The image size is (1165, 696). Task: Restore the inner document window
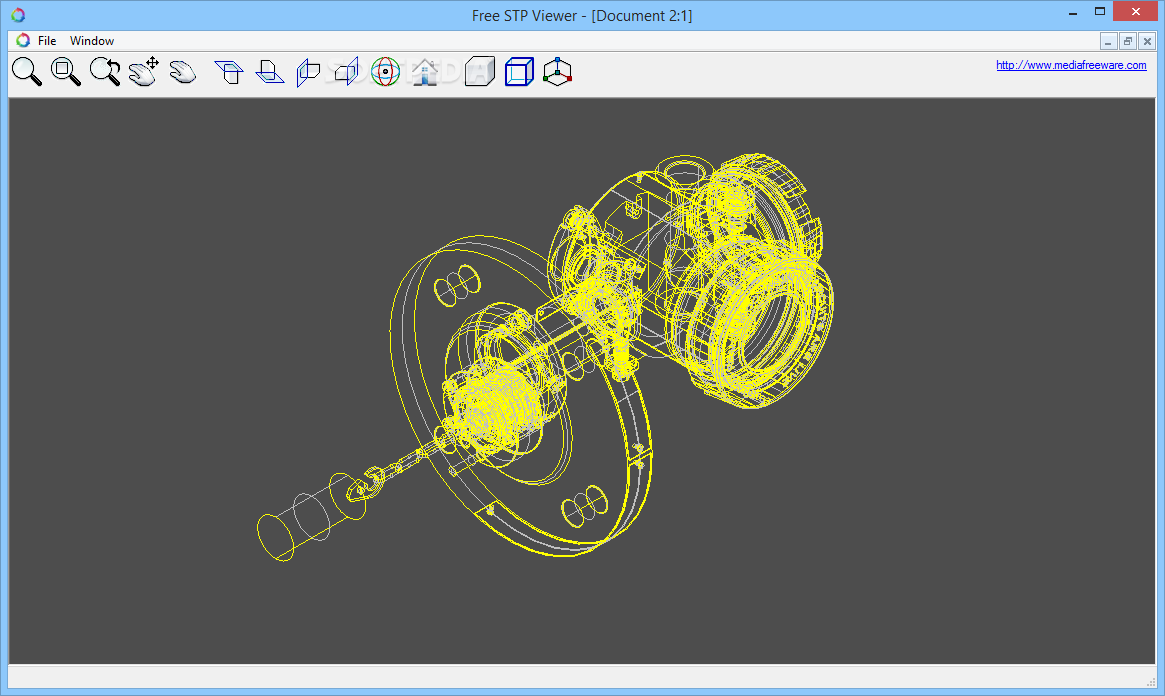click(1127, 42)
